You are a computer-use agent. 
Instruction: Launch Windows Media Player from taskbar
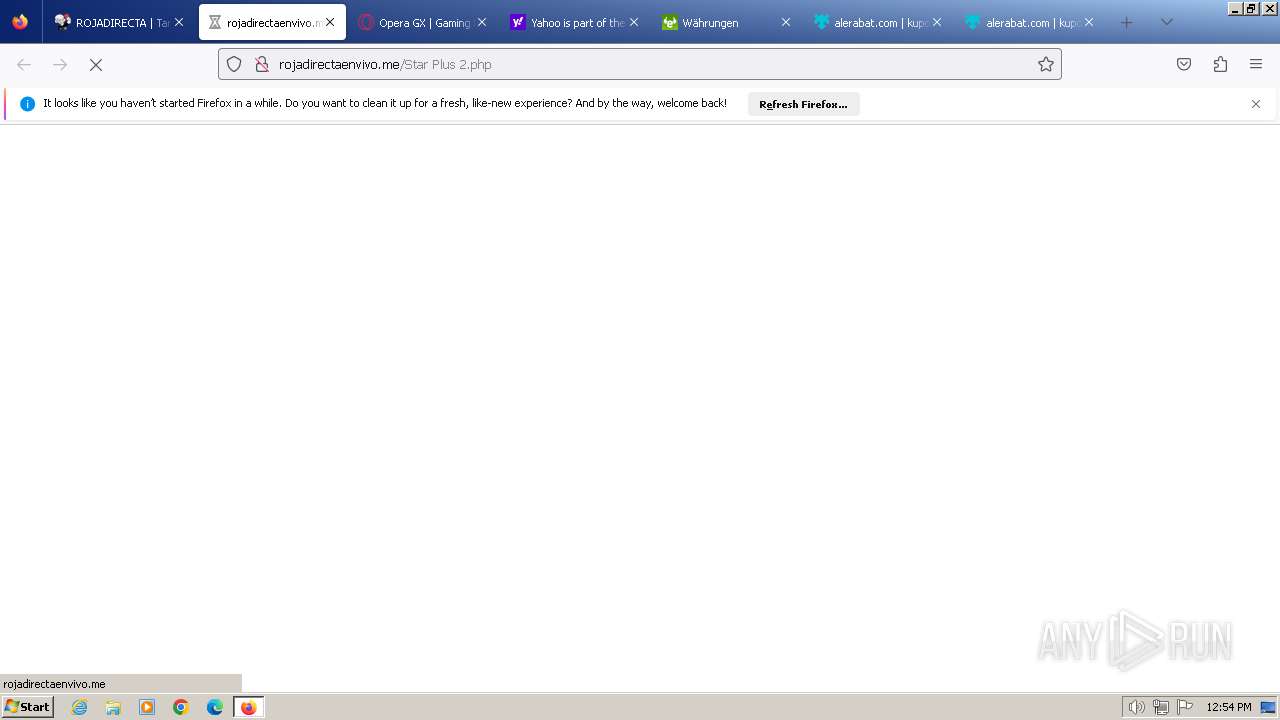click(147, 707)
